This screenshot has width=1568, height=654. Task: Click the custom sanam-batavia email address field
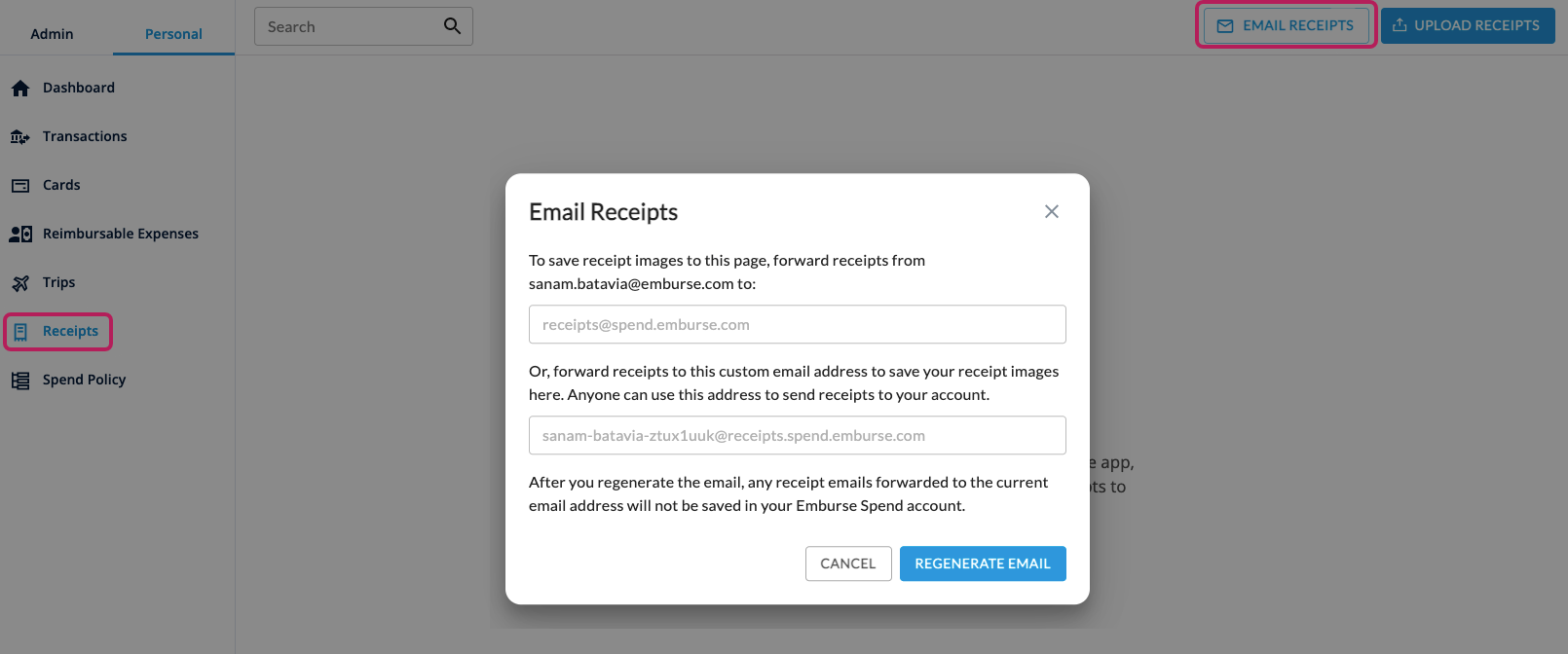(x=797, y=436)
